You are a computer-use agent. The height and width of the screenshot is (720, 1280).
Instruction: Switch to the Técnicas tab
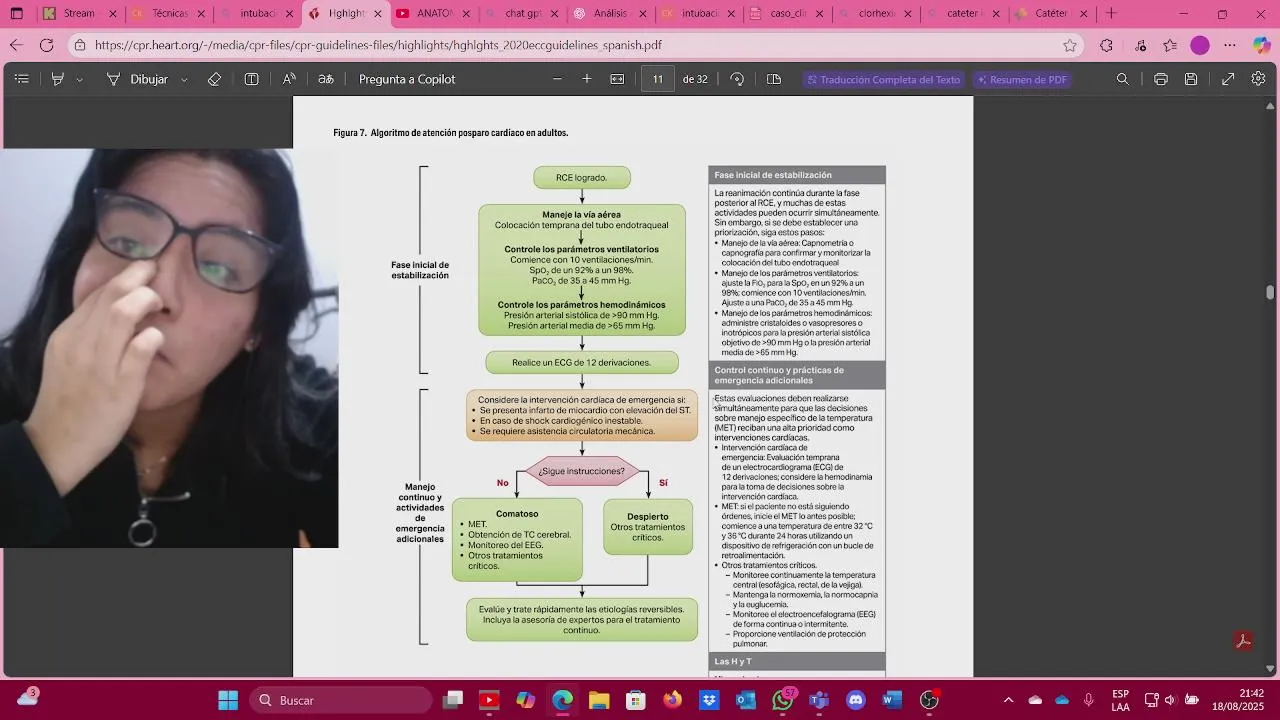click(x=168, y=14)
